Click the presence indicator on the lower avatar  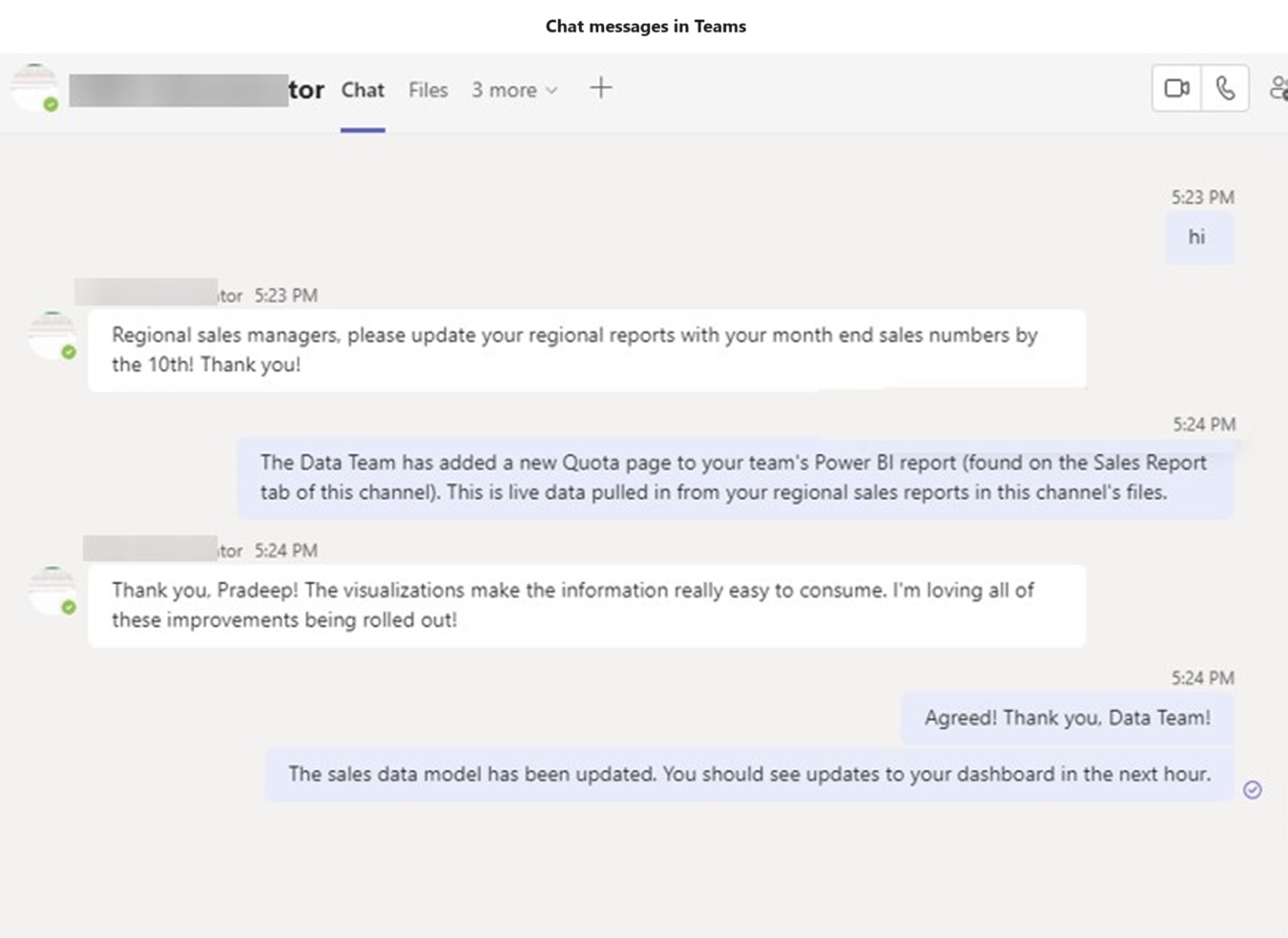[68, 608]
